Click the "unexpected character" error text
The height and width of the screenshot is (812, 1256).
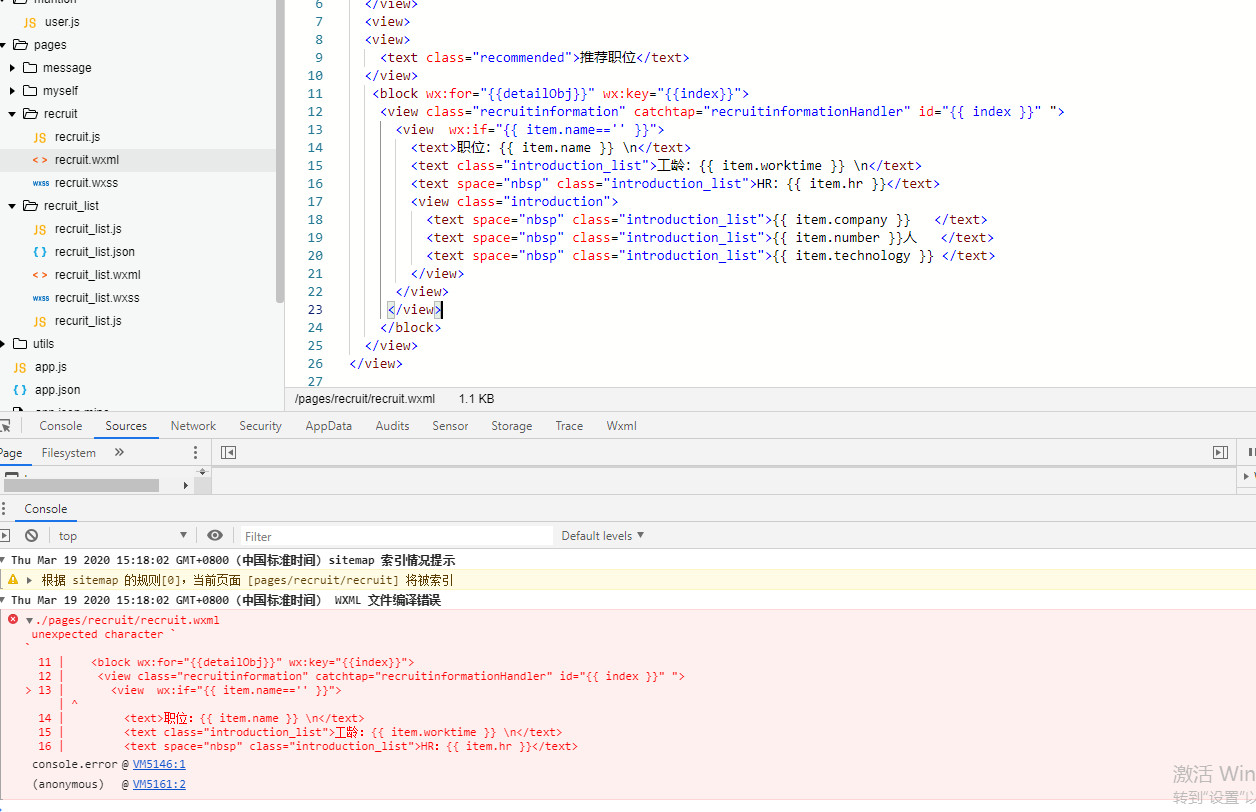pos(104,634)
